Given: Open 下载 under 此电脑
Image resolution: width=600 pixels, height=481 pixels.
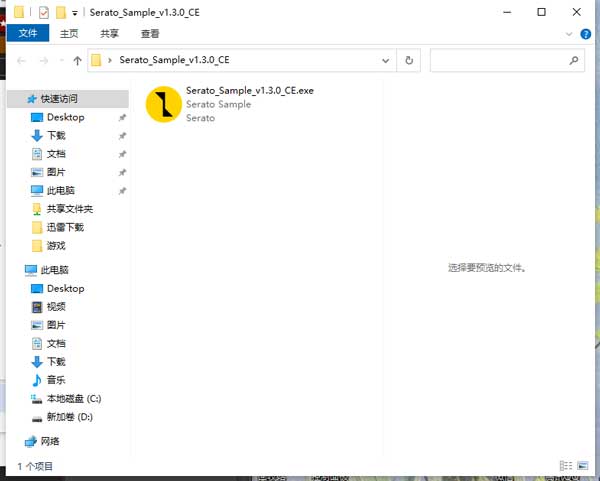Looking at the screenshot, I should (56, 362).
